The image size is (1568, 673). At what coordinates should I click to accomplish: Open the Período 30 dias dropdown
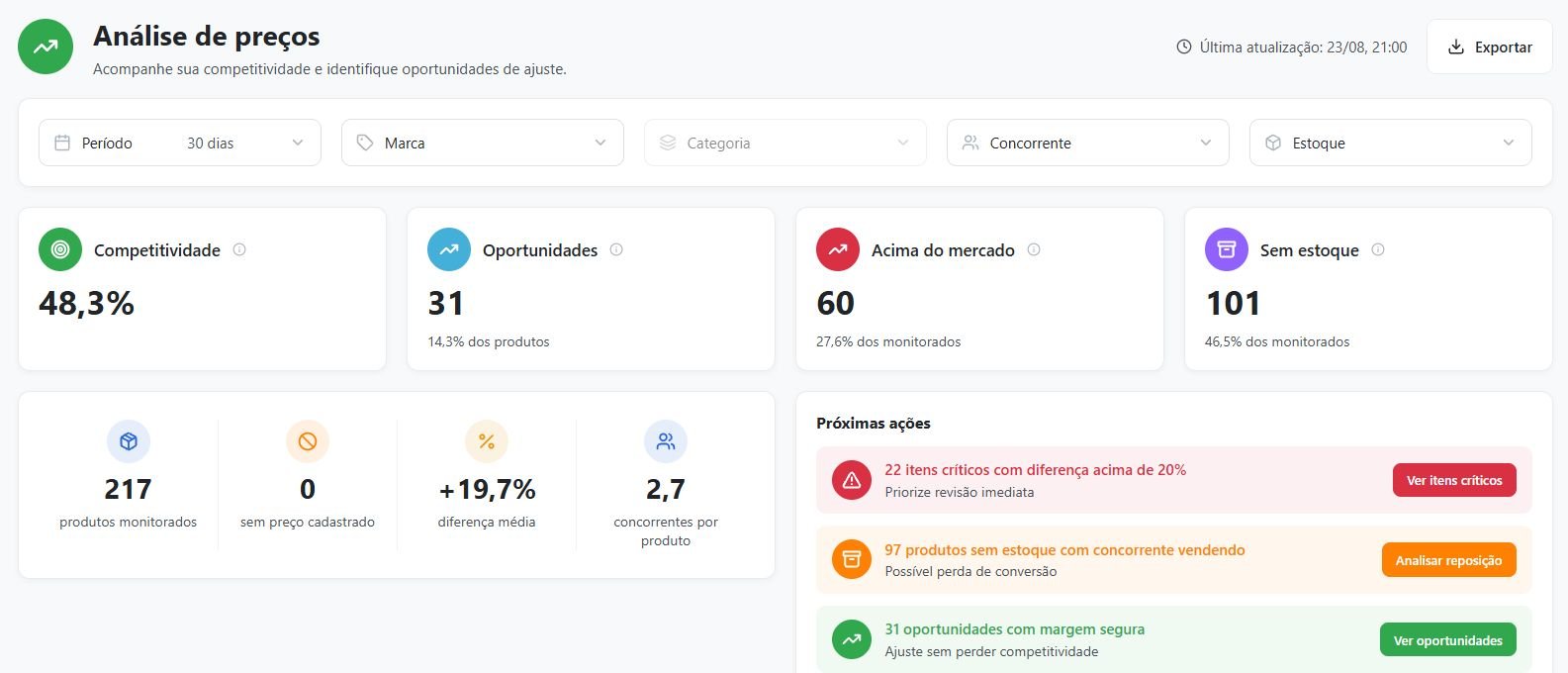[180, 143]
